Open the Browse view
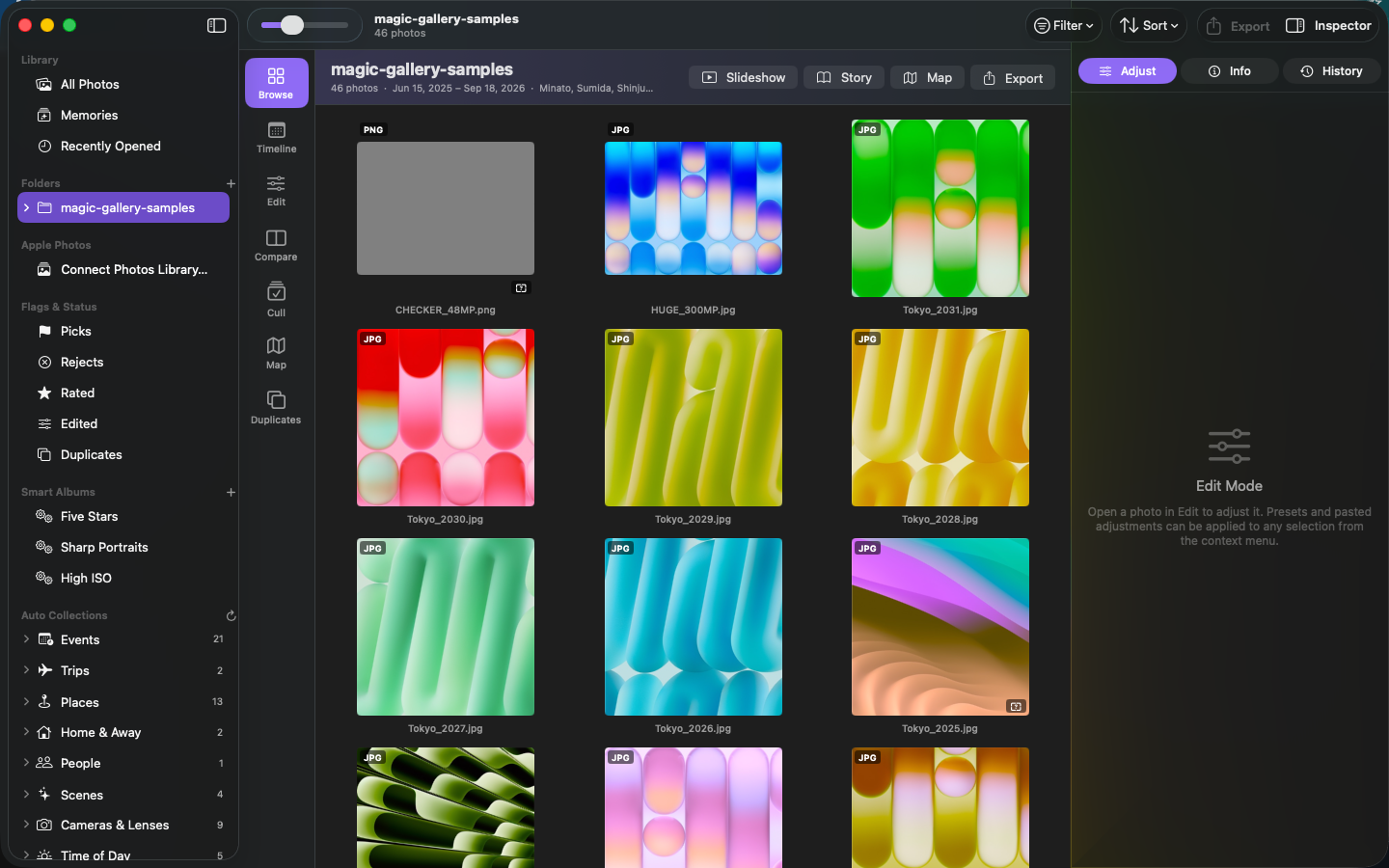Viewport: 1389px width, 868px height. point(276,83)
